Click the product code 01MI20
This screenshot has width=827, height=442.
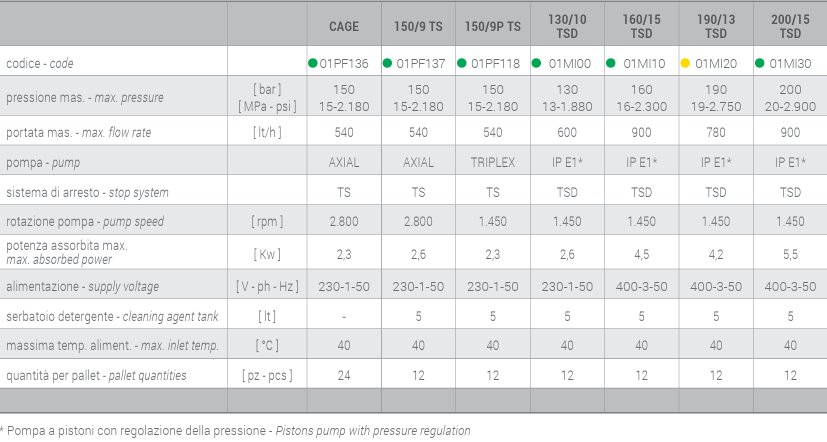(716, 64)
